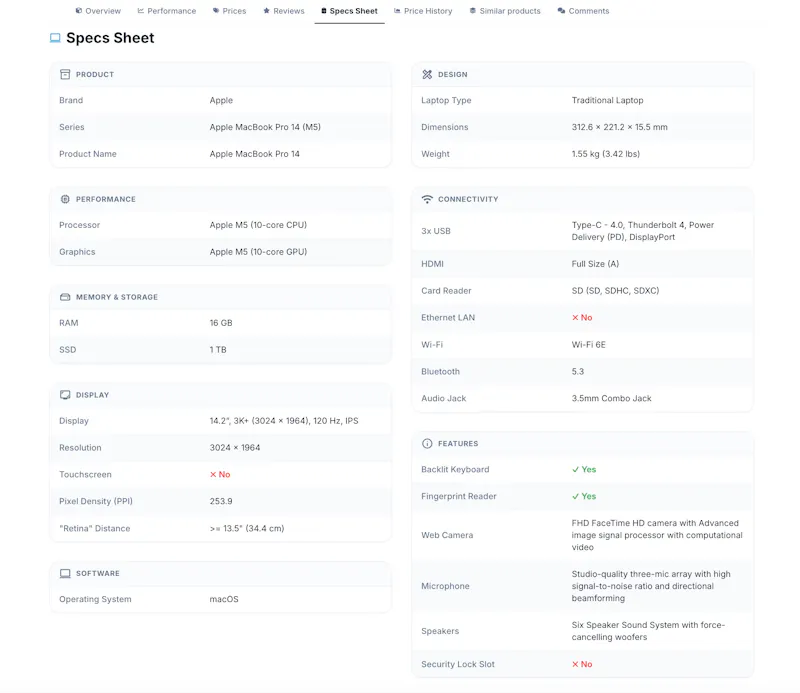Select 'Apple M5 (10-core GPU)' graphics value

(x=258, y=252)
